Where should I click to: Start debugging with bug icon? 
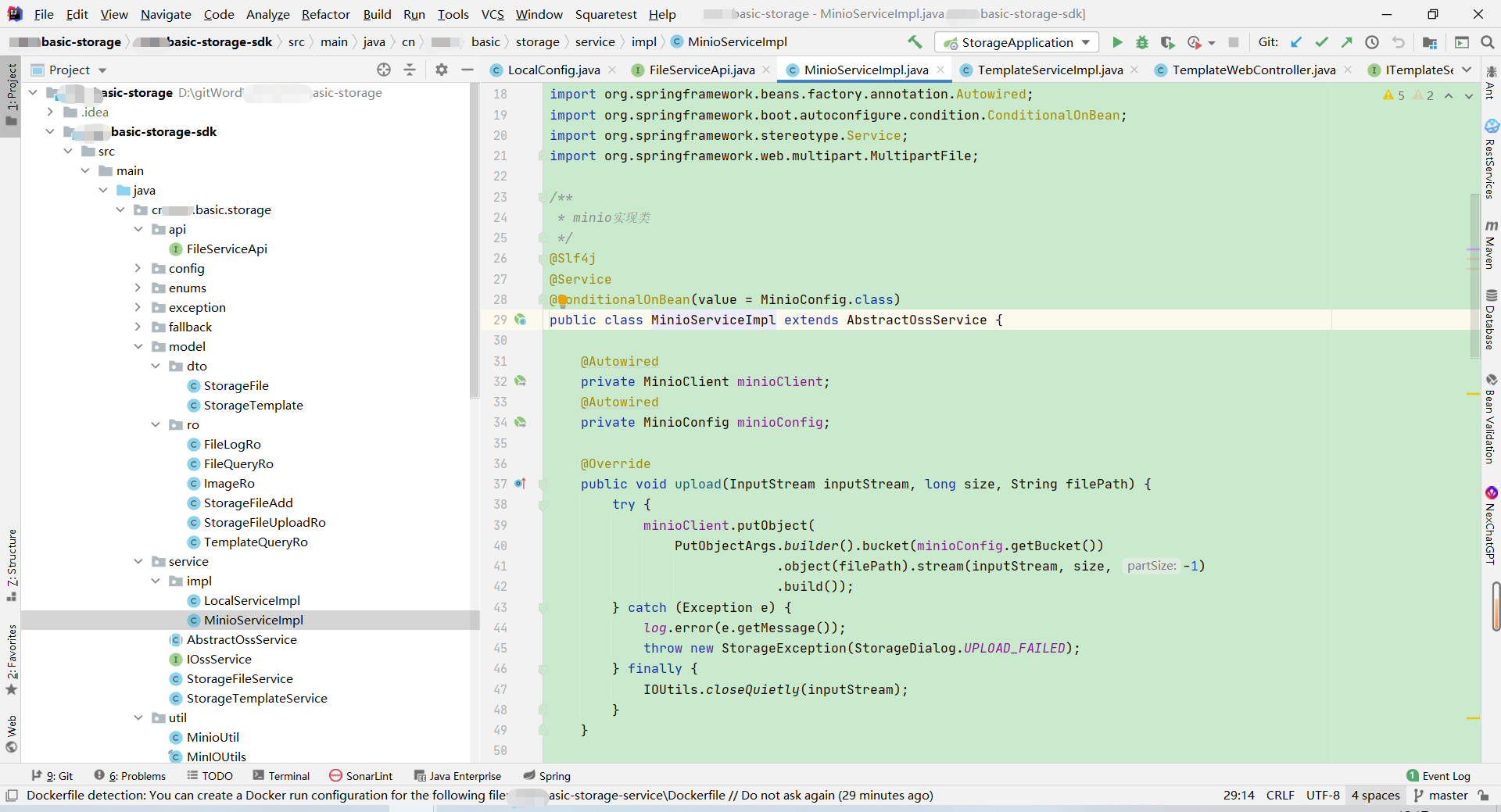1142,42
